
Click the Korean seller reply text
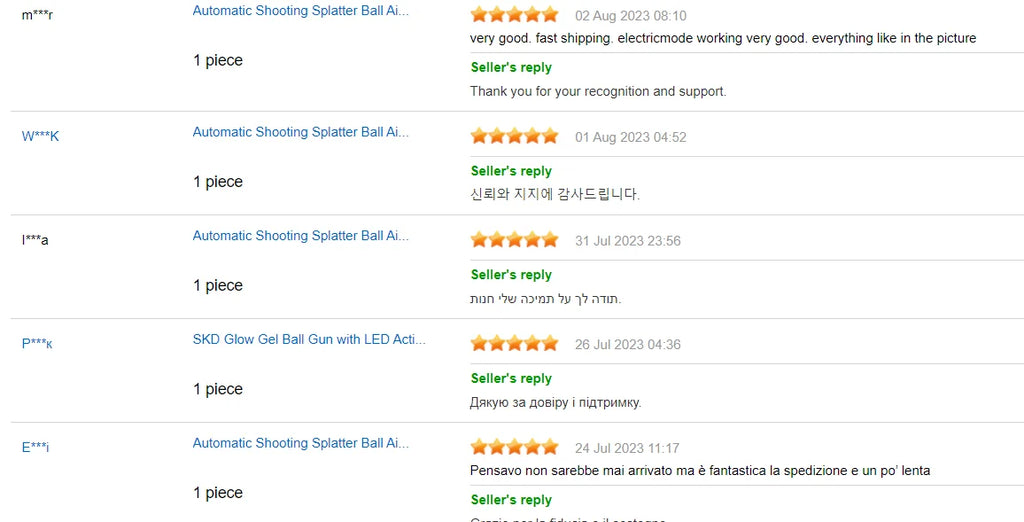(554, 194)
